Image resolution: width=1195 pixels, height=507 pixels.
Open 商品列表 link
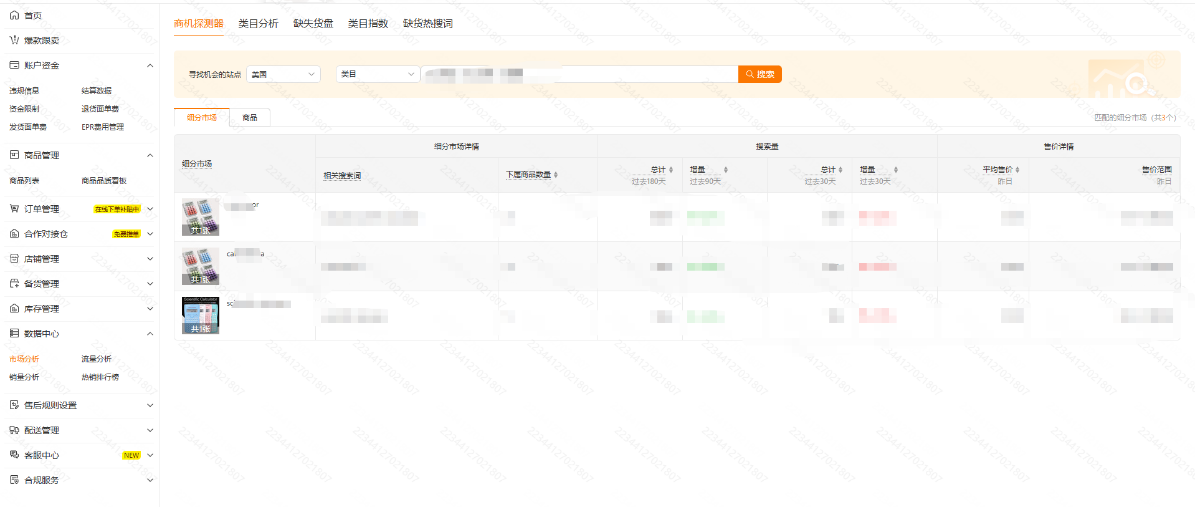pyautogui.click(x=24, y=181)
